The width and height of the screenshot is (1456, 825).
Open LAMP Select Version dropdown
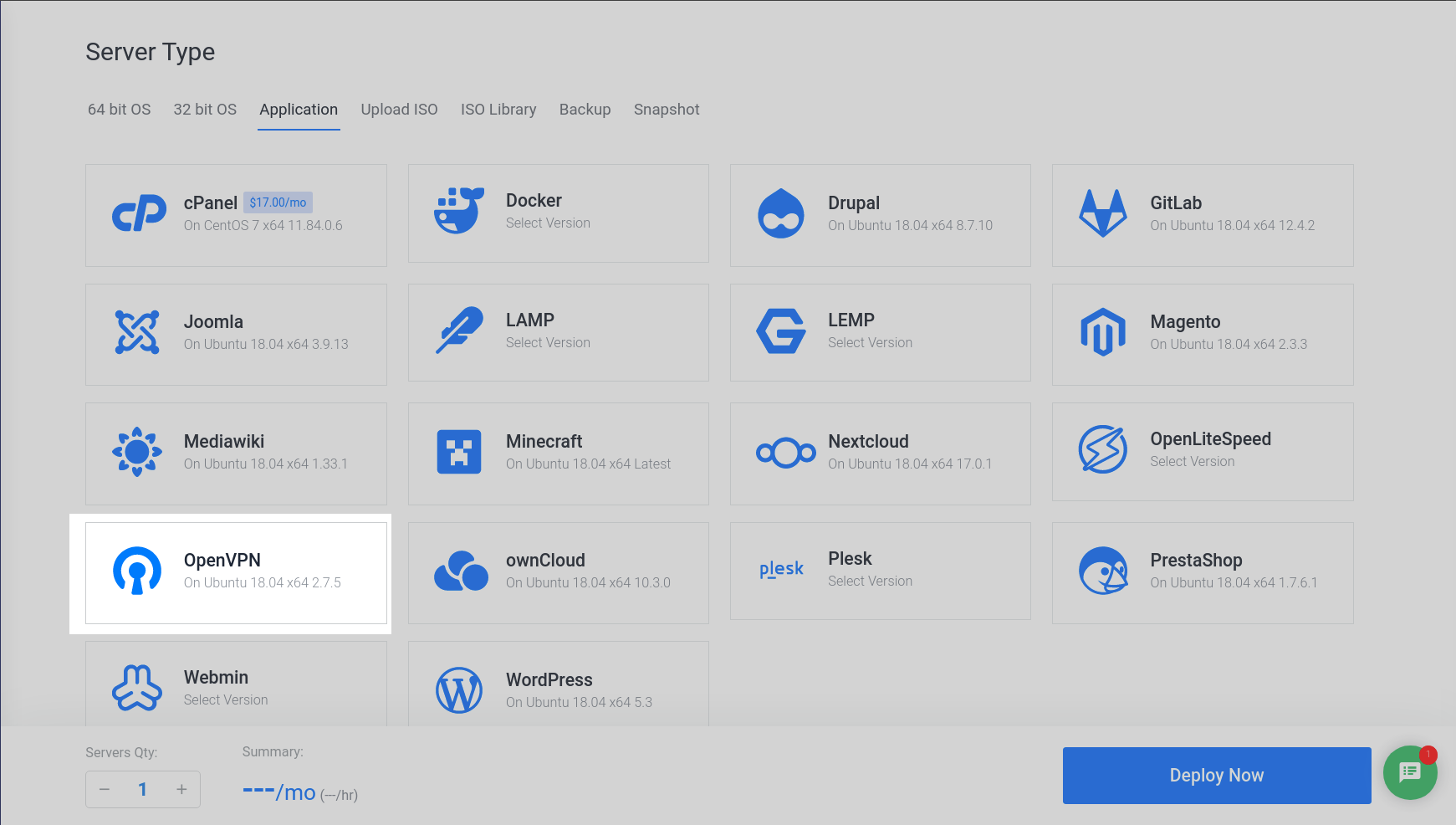click(548, 343)
